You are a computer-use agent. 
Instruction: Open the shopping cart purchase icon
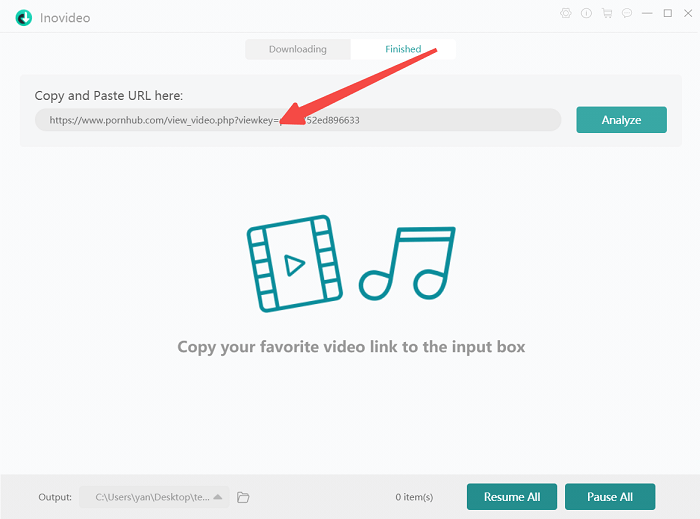[x=607, y=13]
